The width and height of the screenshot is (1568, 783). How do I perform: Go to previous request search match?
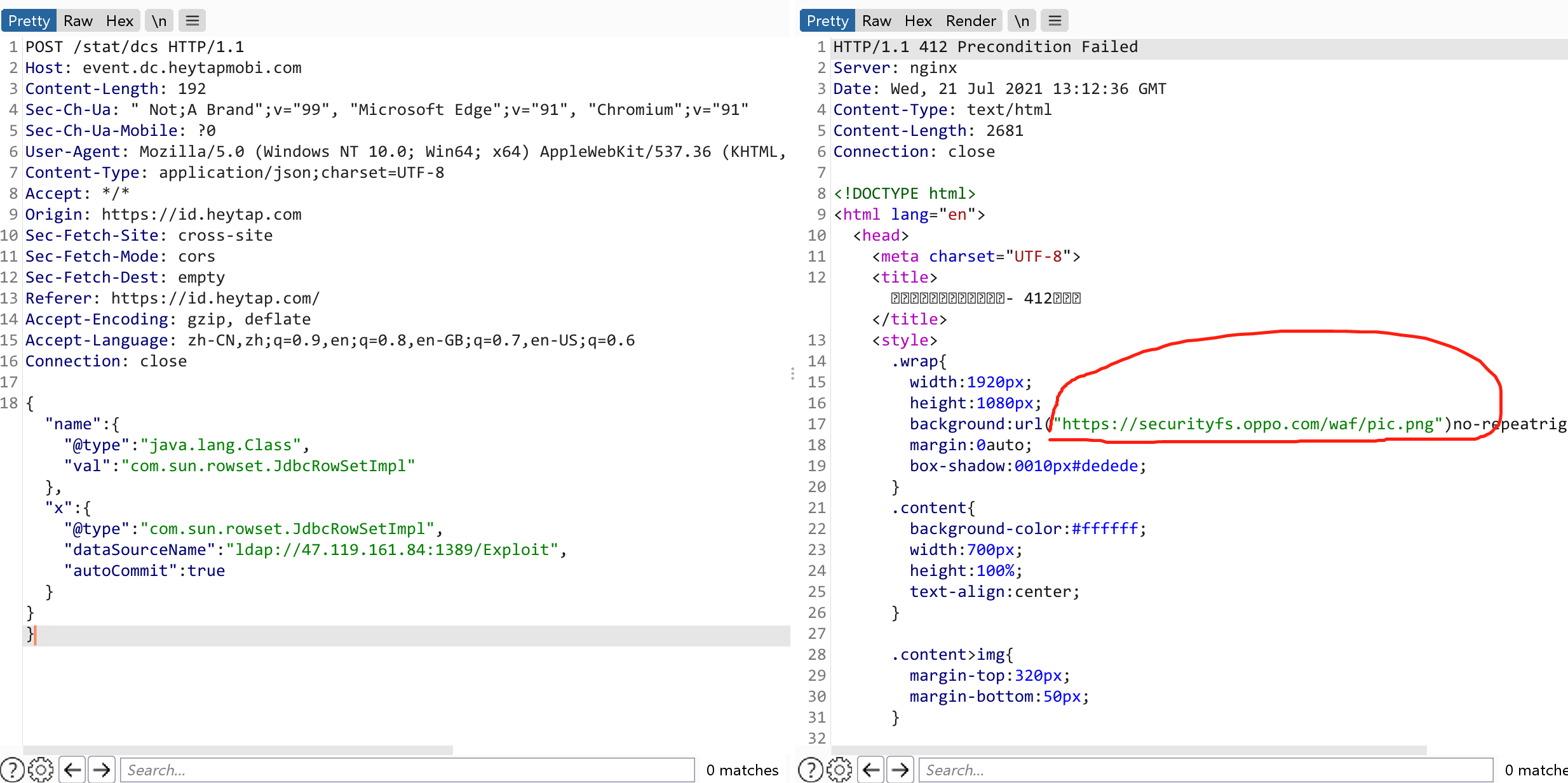coord(72,770)
